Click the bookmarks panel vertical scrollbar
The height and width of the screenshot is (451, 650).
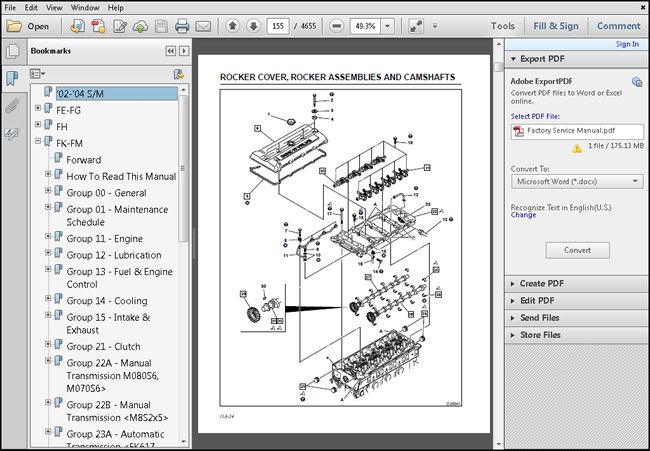[184, 168]
